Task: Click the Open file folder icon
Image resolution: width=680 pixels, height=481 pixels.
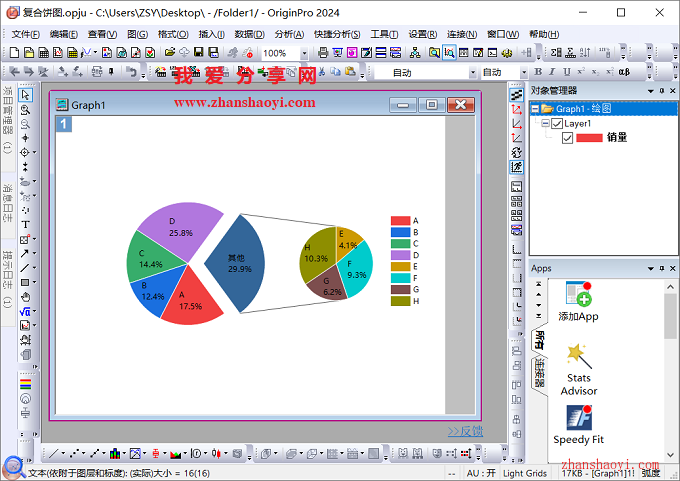Action: pyautogui.click(x=170, y=53)
